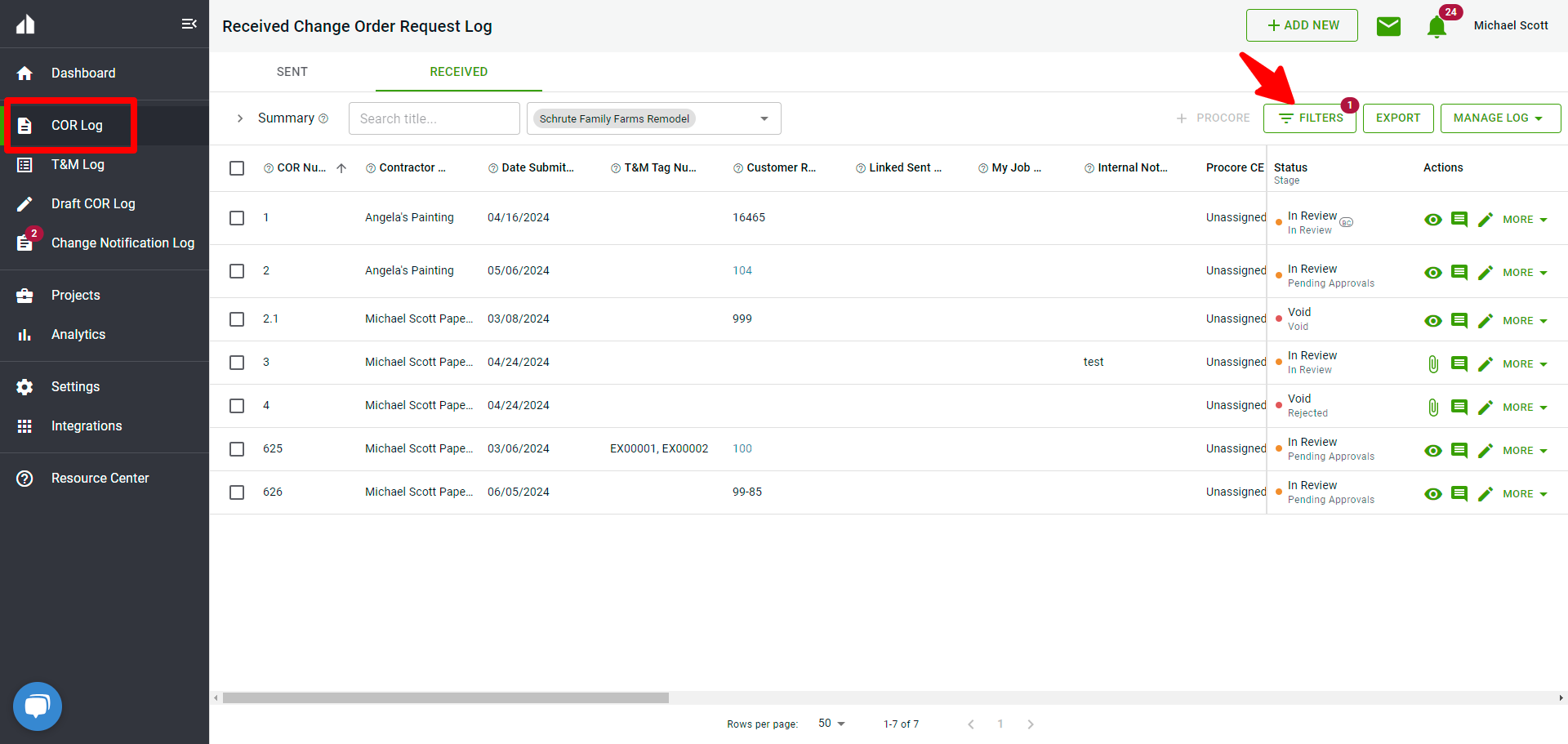Image resolution: width=1568 pixels, height=744 pixels.
Task: Open the MANAGE LOG dropdown
Action: (x=1499, y=118)
